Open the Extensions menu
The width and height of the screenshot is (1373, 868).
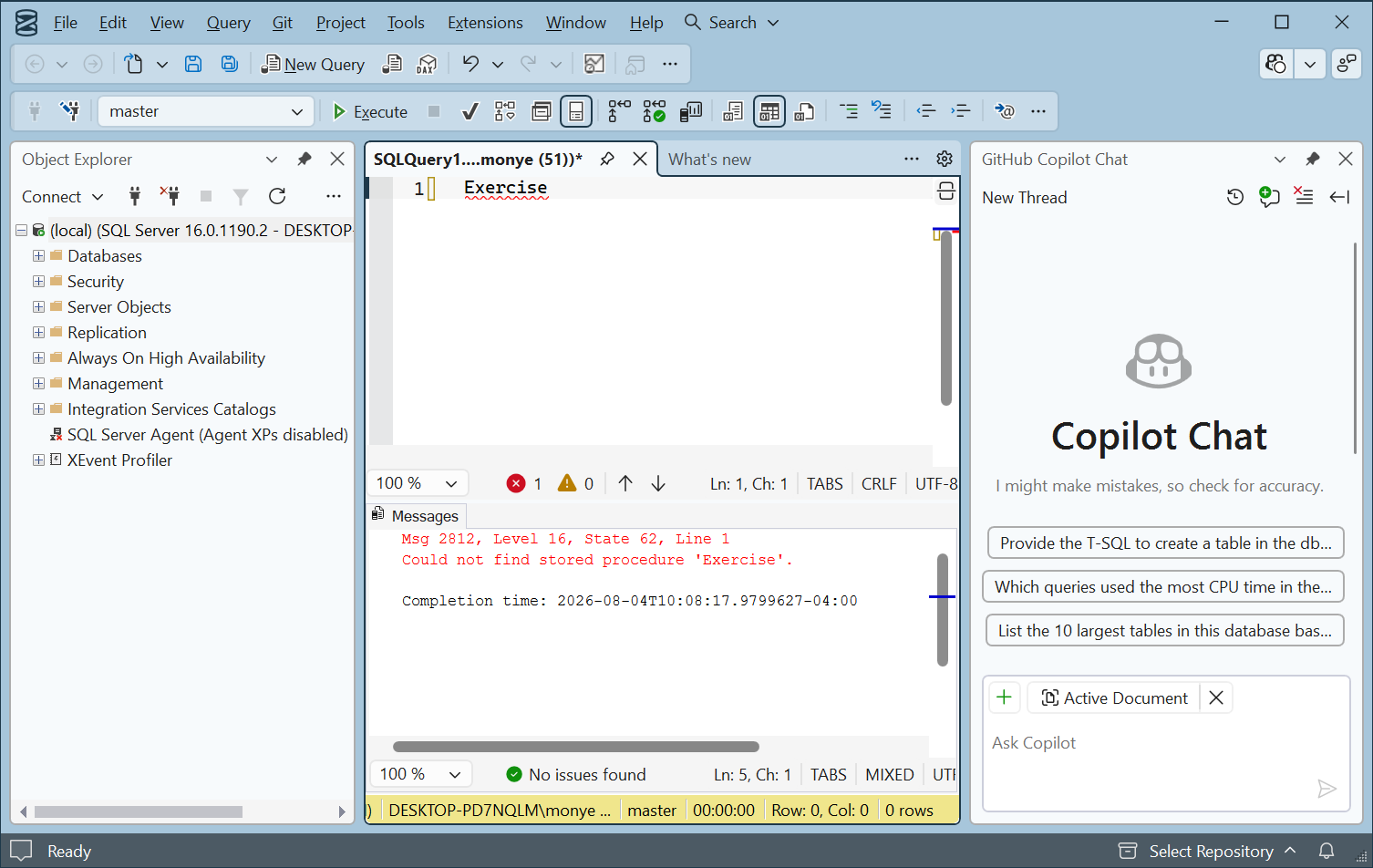(x=485, y=23)
